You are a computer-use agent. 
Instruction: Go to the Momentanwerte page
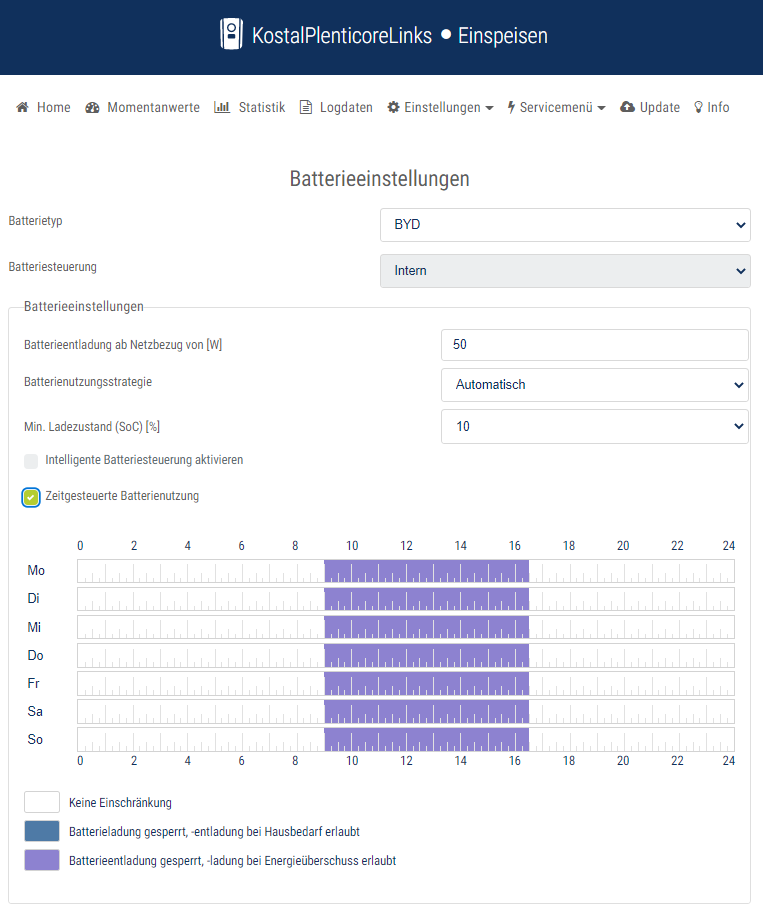point(153,108)
